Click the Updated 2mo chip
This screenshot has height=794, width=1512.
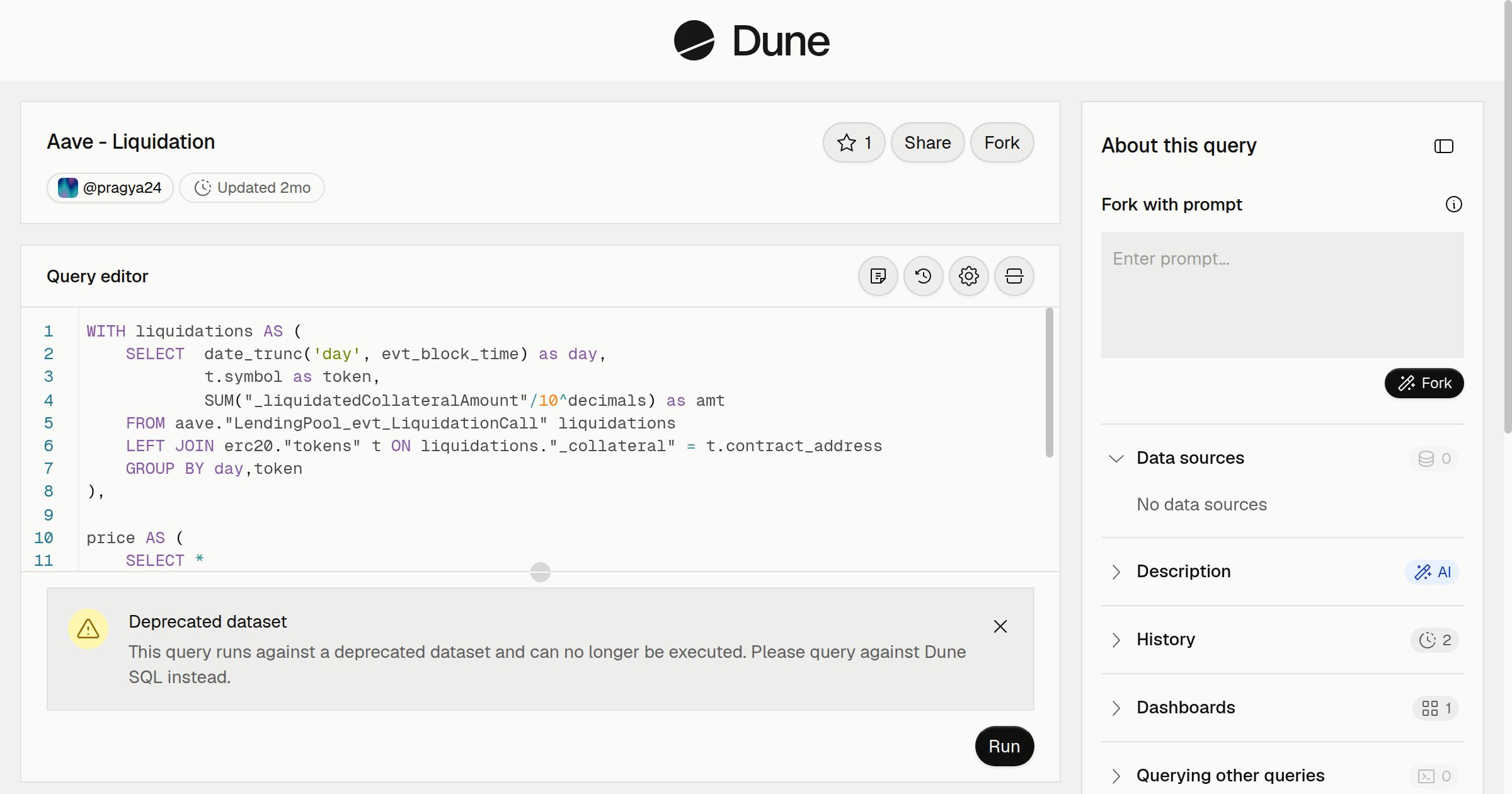252,188
